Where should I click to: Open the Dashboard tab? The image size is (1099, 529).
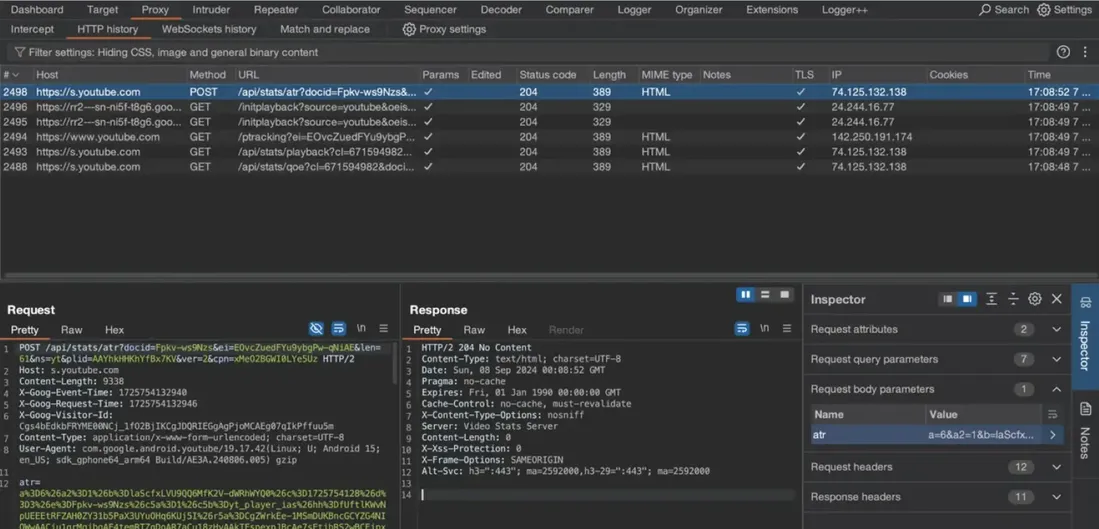37,10
